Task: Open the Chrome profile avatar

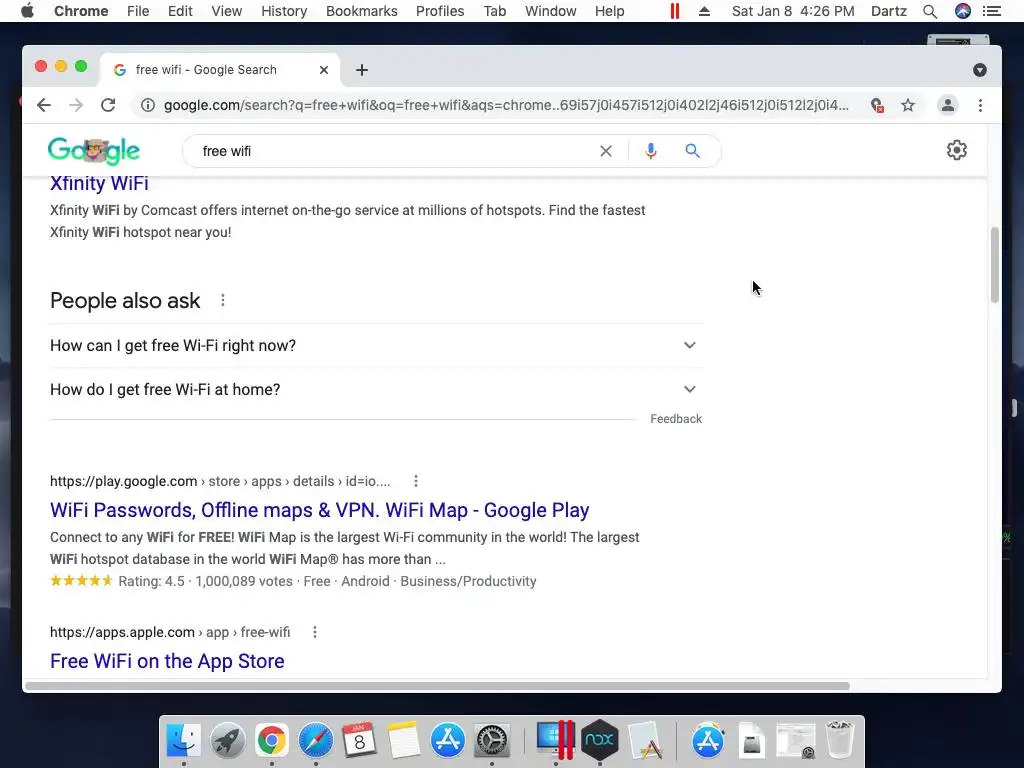Action: (x=948, y=105)
